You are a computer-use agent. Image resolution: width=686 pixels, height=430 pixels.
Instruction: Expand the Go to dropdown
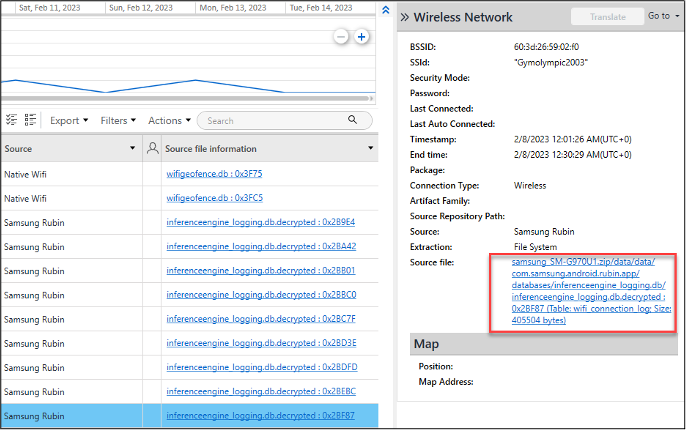[x=663, y=16]
